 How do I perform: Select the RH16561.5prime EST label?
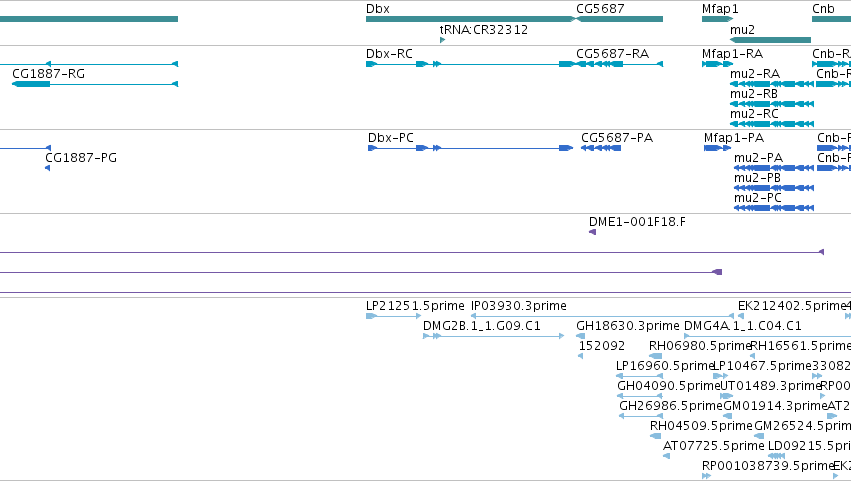pyautogui.click(x=801, y=346)
